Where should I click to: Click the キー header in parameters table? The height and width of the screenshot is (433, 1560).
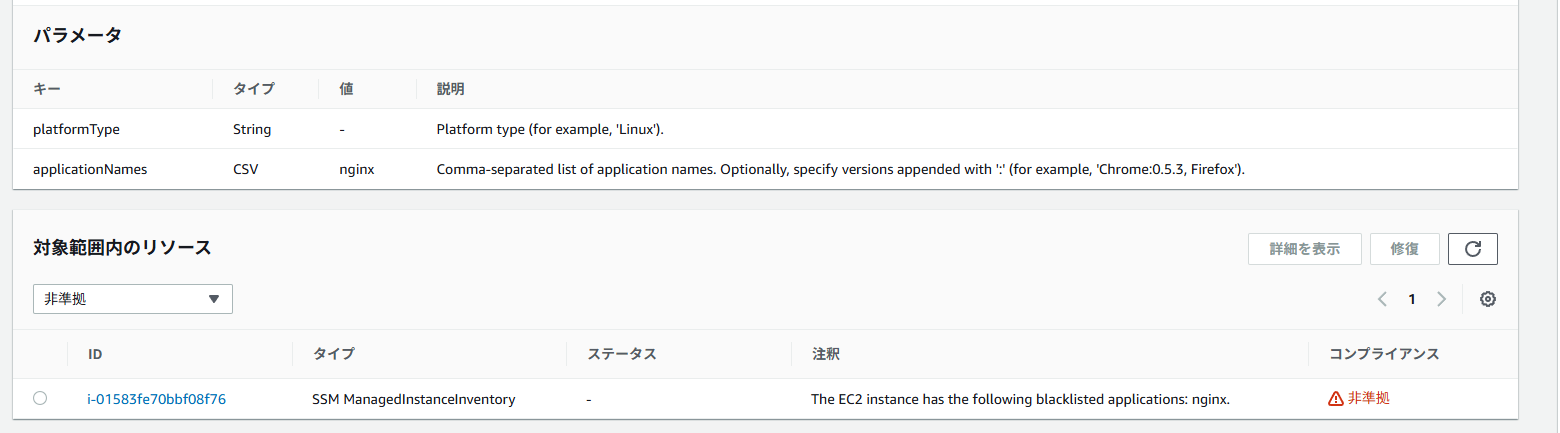47,89
